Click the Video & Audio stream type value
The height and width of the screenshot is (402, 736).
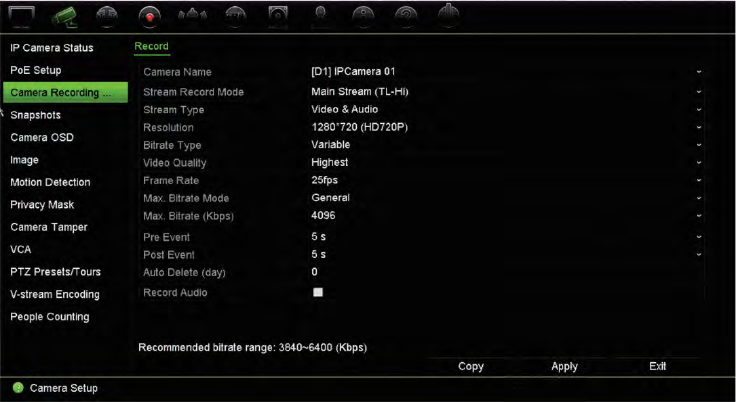pos(345,109)
